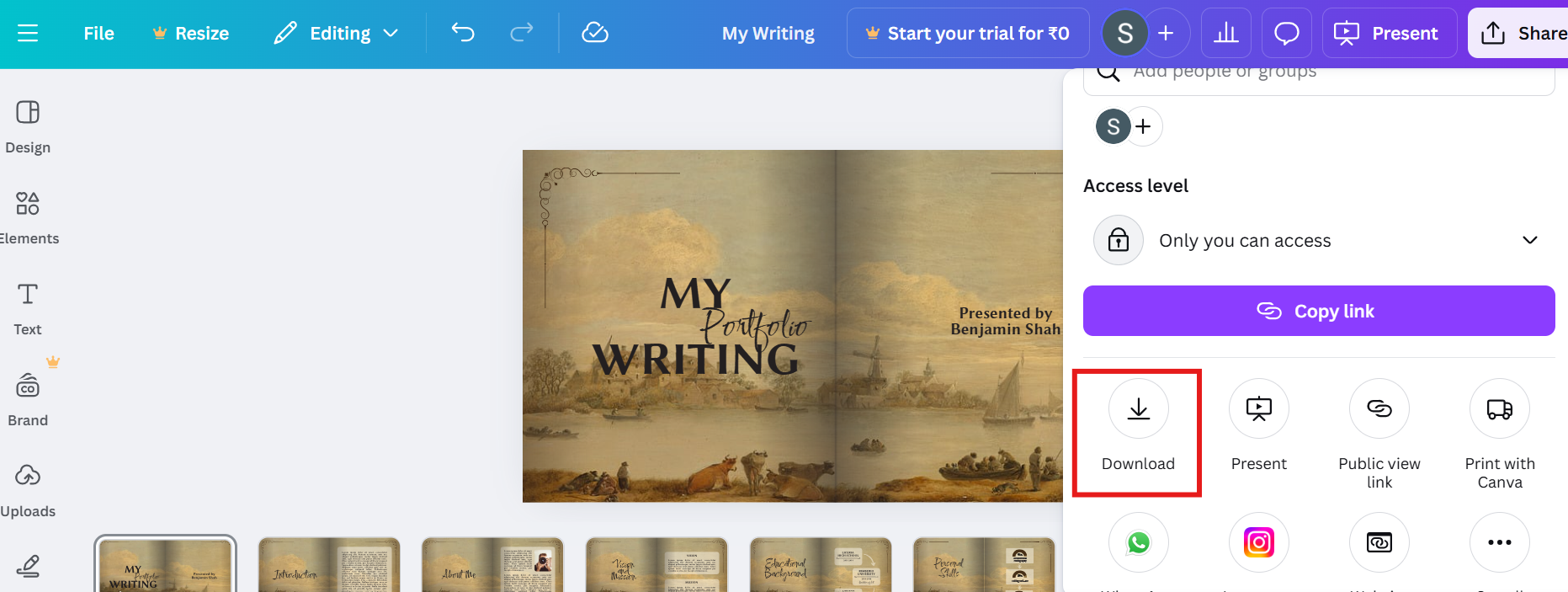This screenshot has width=1568, height=592.
Task: Redo the last action
Action: (x=522, y=33)
